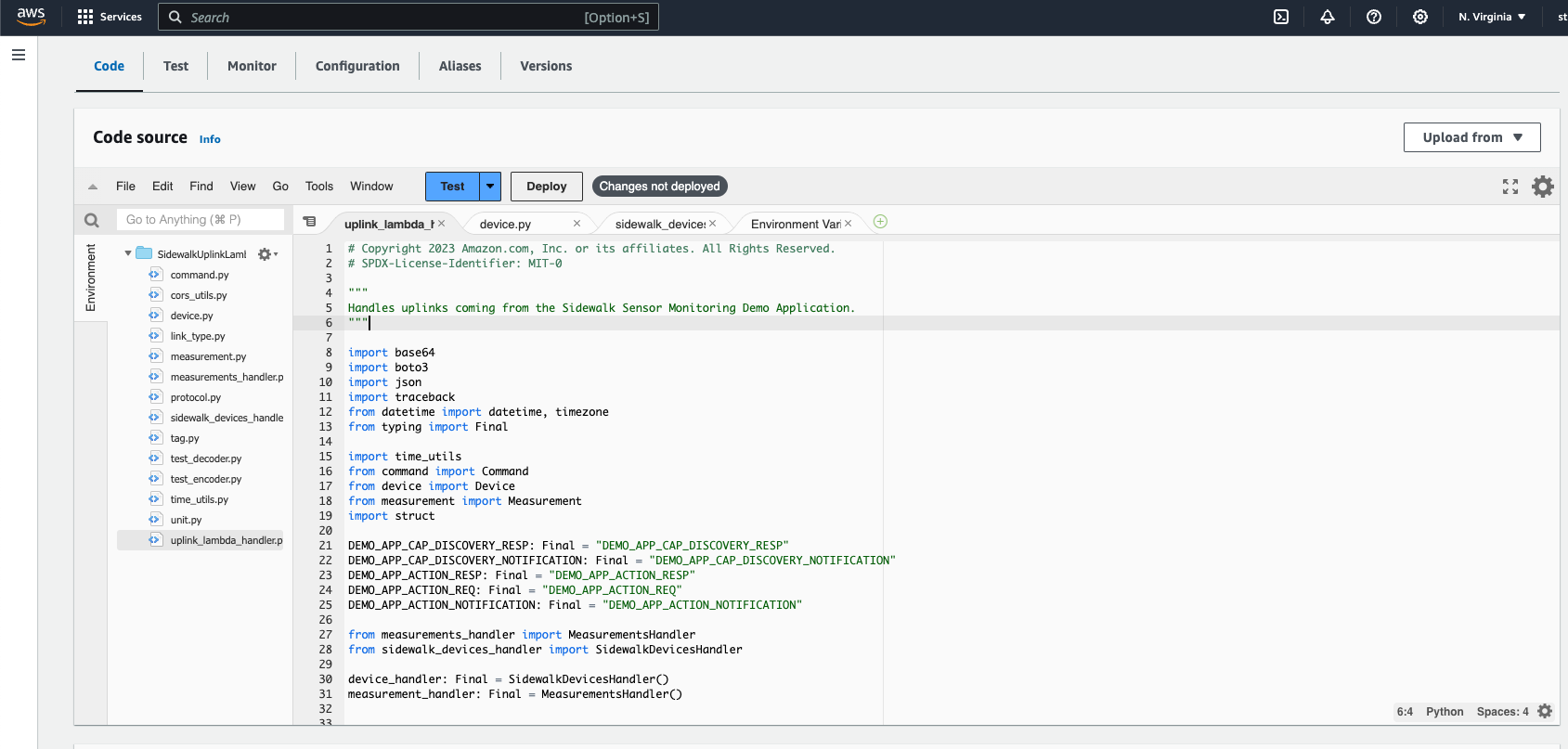Click the file search magnifier icon
The image size is (1568, 749).
coord(91,220)
